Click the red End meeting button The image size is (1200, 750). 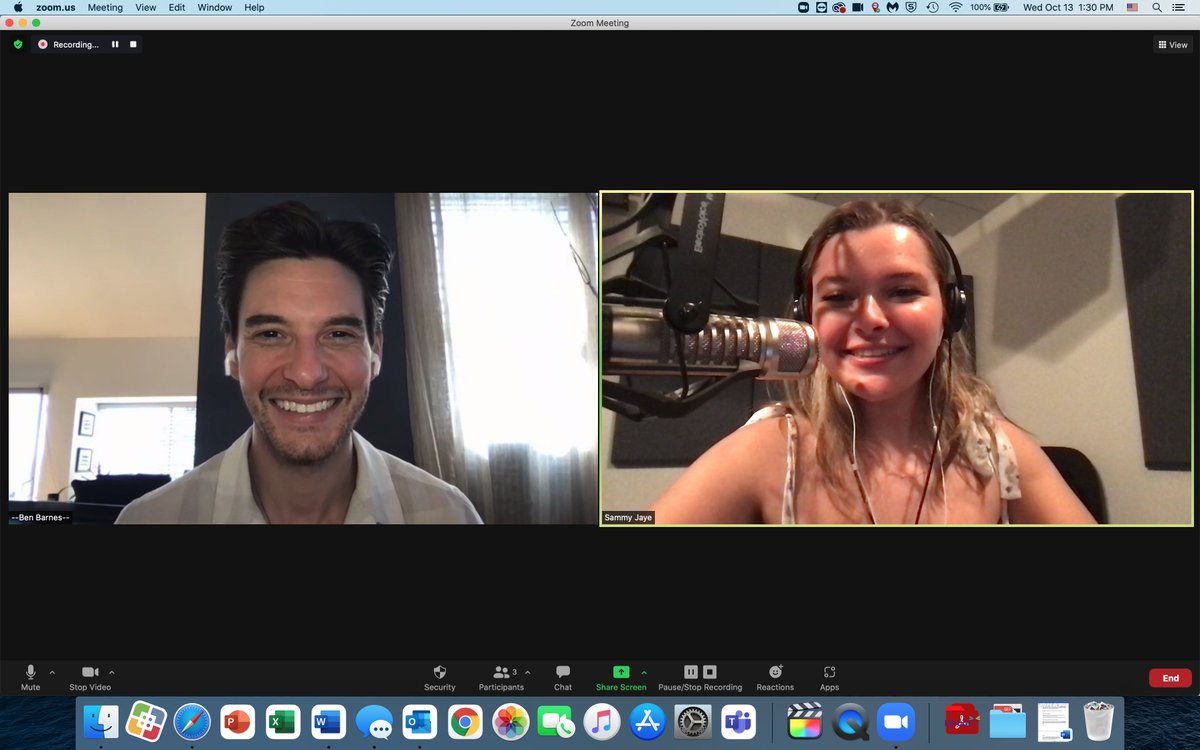[1170, 678]
